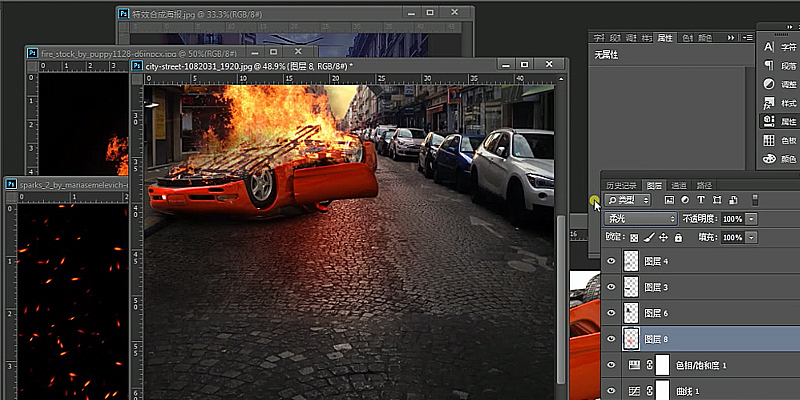Click the 属性 properties icon in dock
This screenshot has width=800, height=400.
point(768,121)
